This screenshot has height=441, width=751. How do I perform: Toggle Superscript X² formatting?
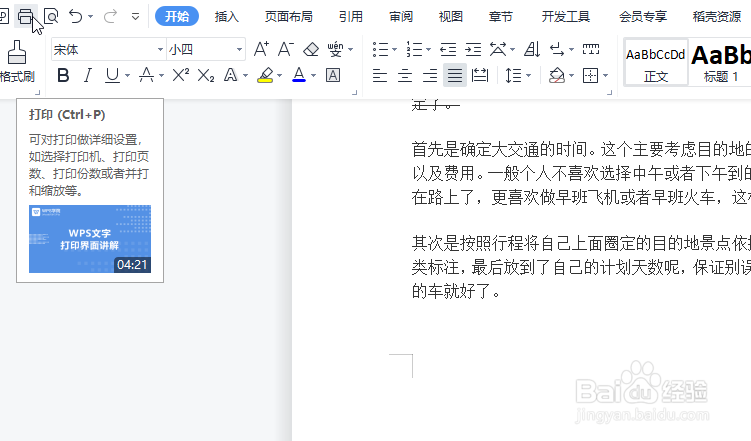(x=181, y=75)
